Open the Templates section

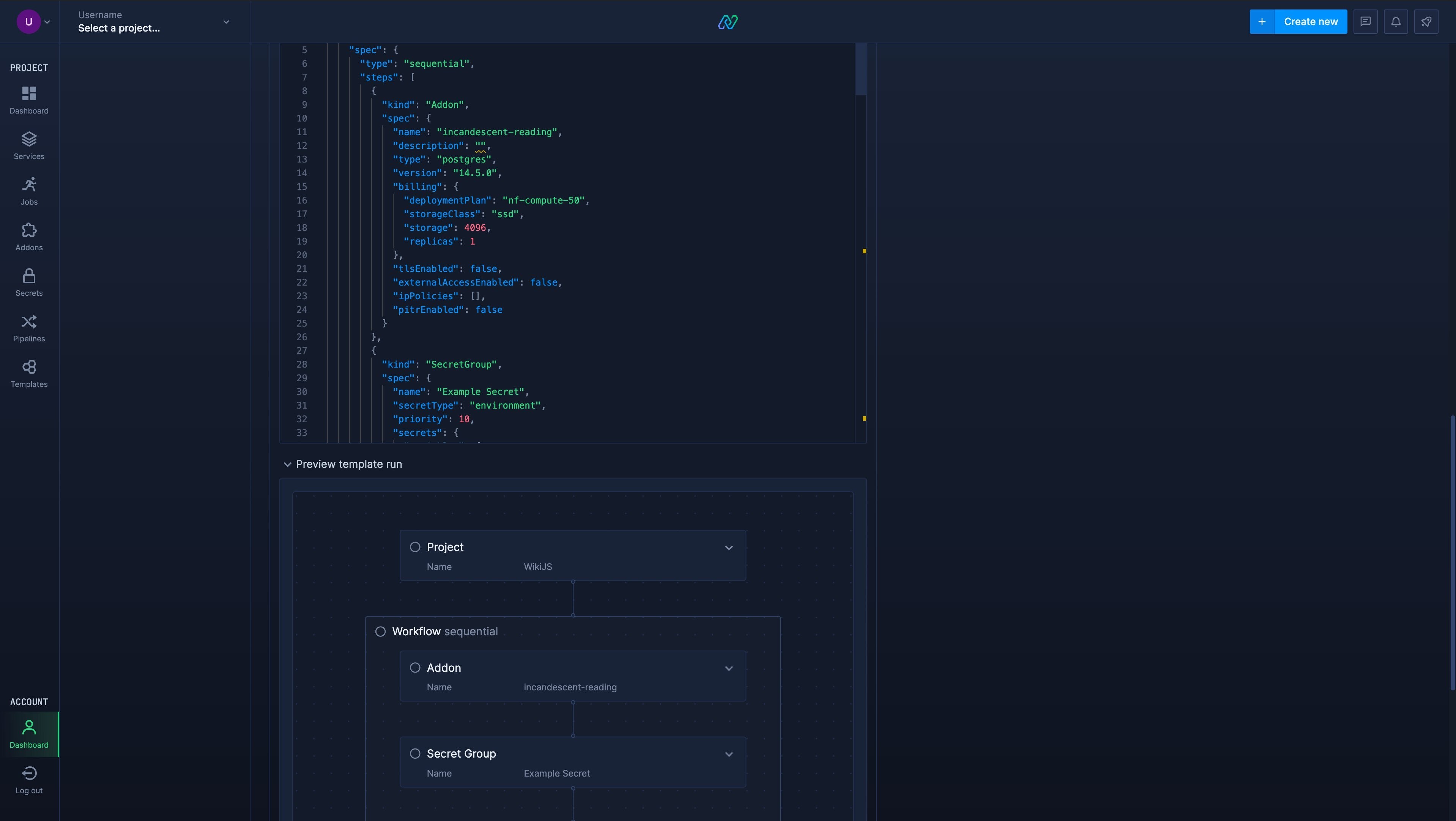29,374
